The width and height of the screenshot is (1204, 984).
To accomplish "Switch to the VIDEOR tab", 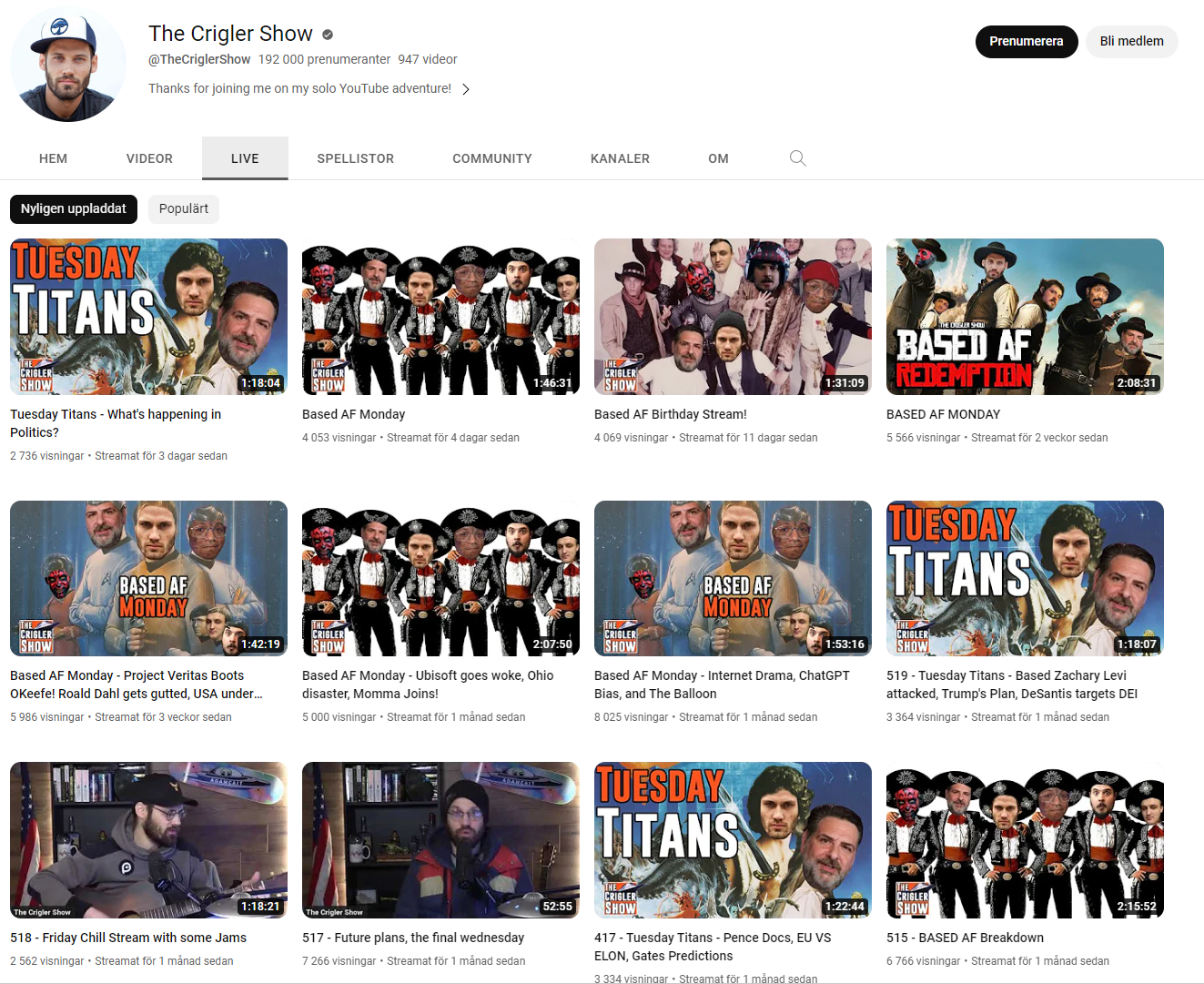I will point(149,158).
